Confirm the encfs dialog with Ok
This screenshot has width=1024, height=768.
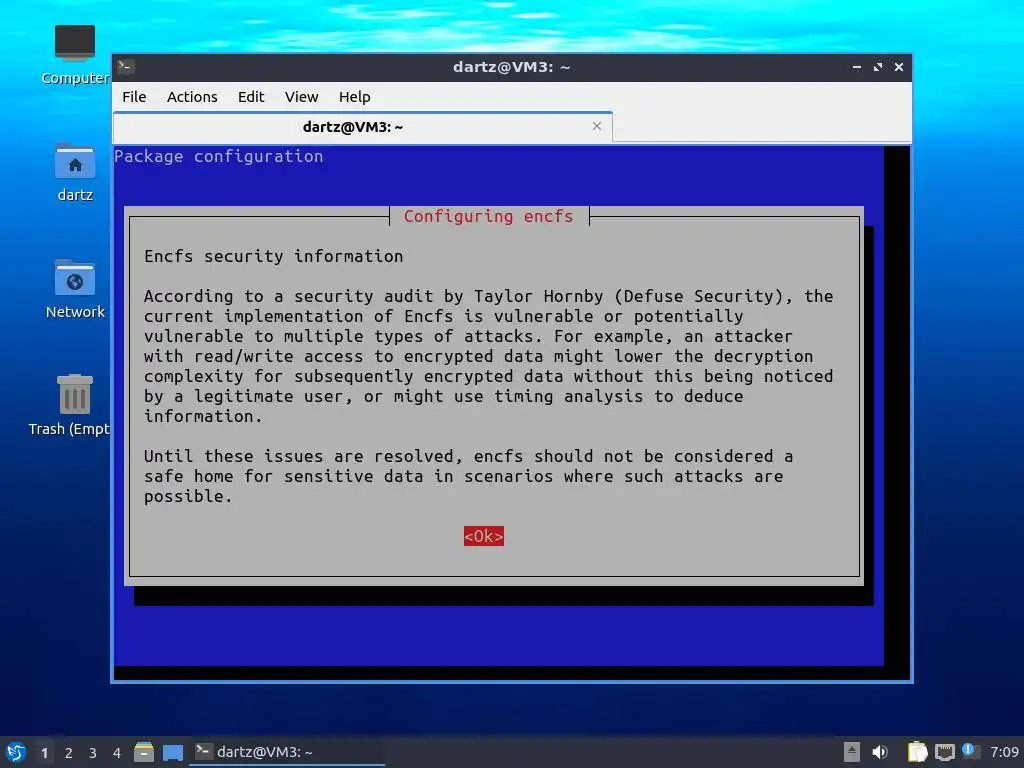[483, 536]
